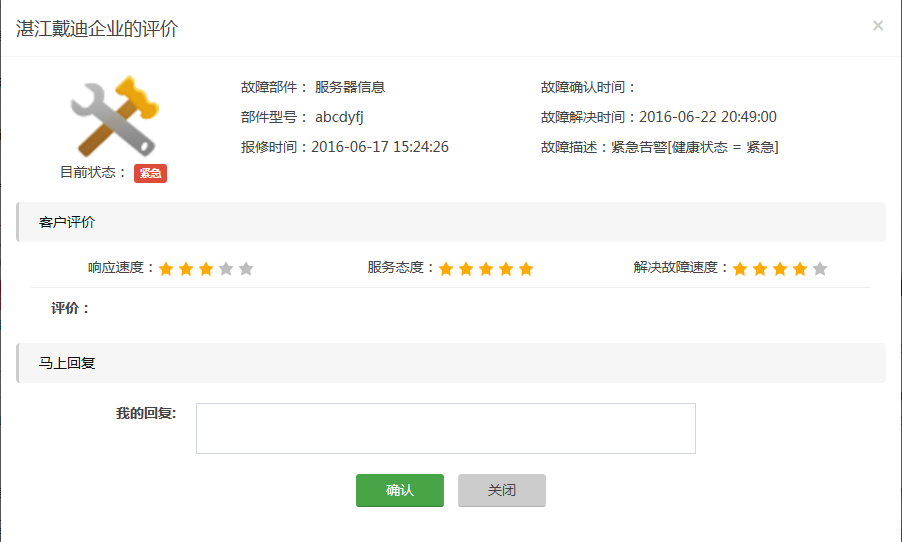Click the first star of 解决故障速度 rating

740,269
